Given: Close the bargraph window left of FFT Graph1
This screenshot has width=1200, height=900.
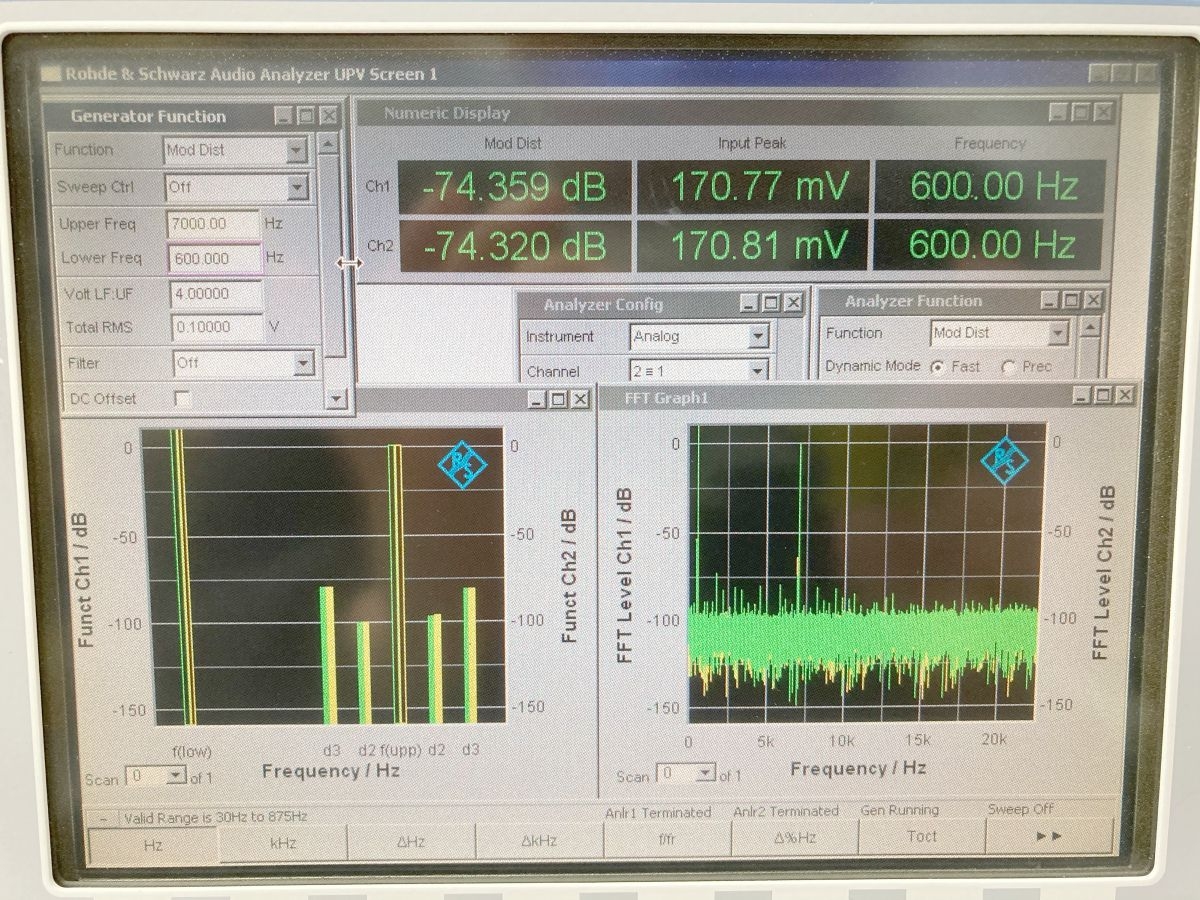Looking at the screenshot, I should point(580,400).
